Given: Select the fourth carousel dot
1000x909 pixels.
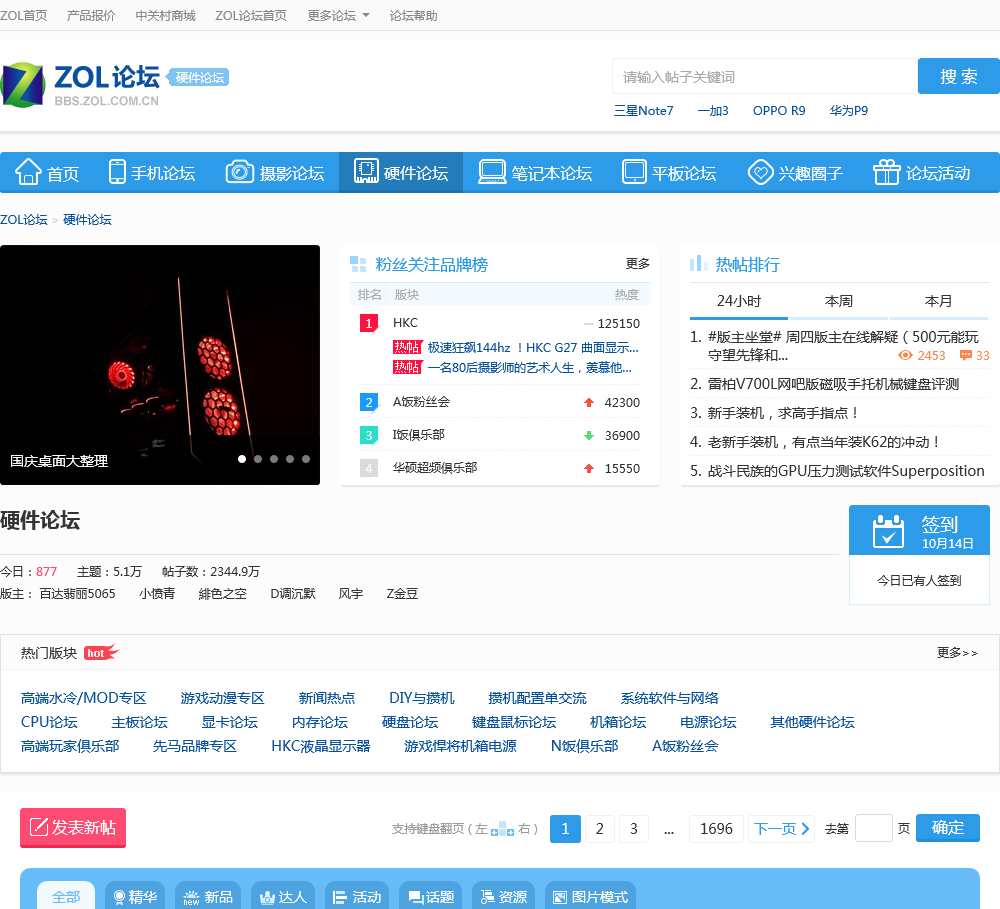Looking at the screenshot, I should click(290, 459).
